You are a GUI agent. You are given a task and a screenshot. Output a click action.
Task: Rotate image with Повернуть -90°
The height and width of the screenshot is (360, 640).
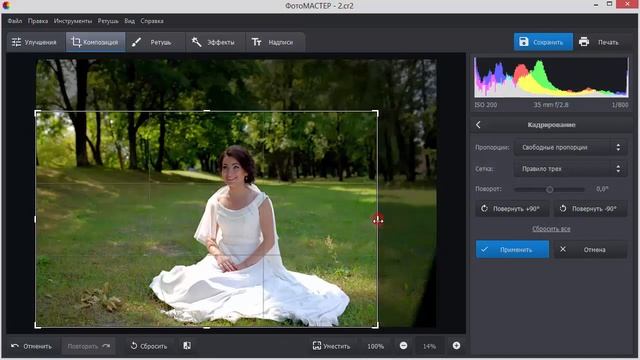[x=590, y=209]
